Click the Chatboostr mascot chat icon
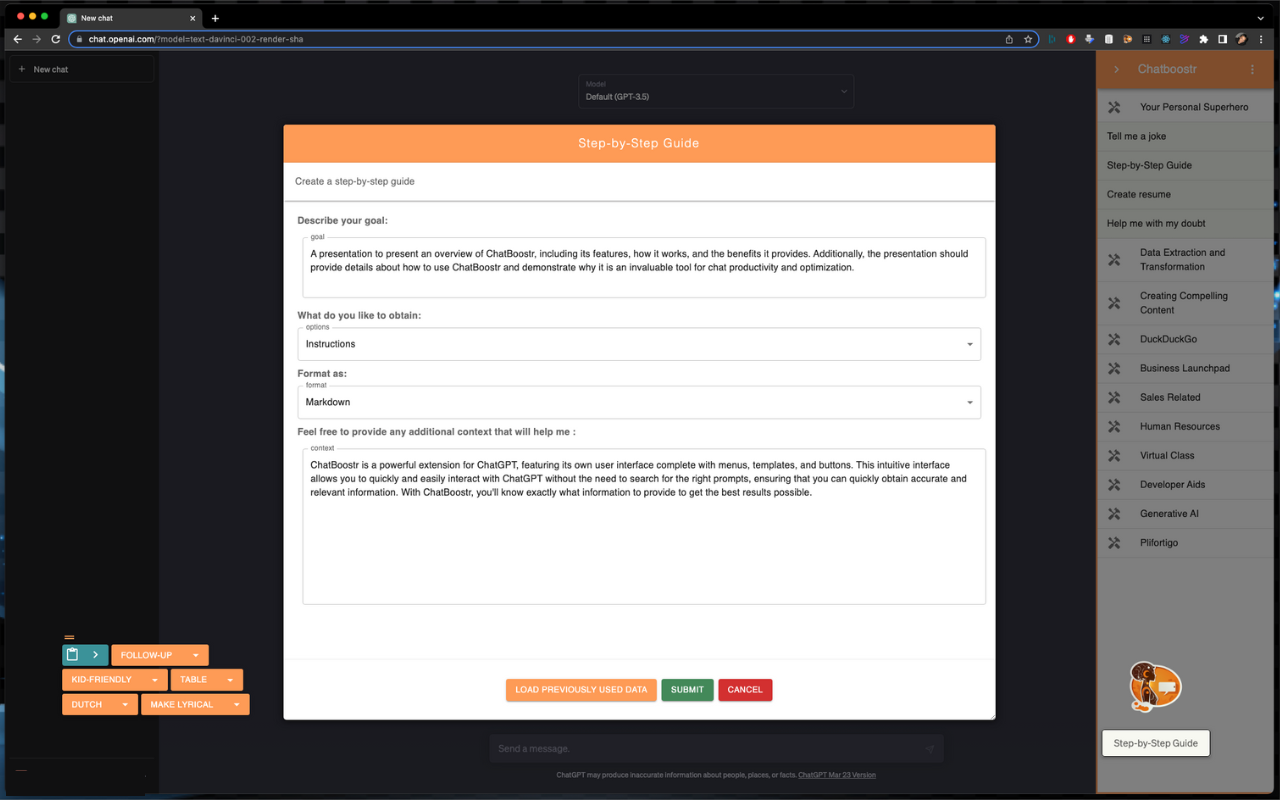This screenshot has width=1280, height=800. tap(1155, 687)
